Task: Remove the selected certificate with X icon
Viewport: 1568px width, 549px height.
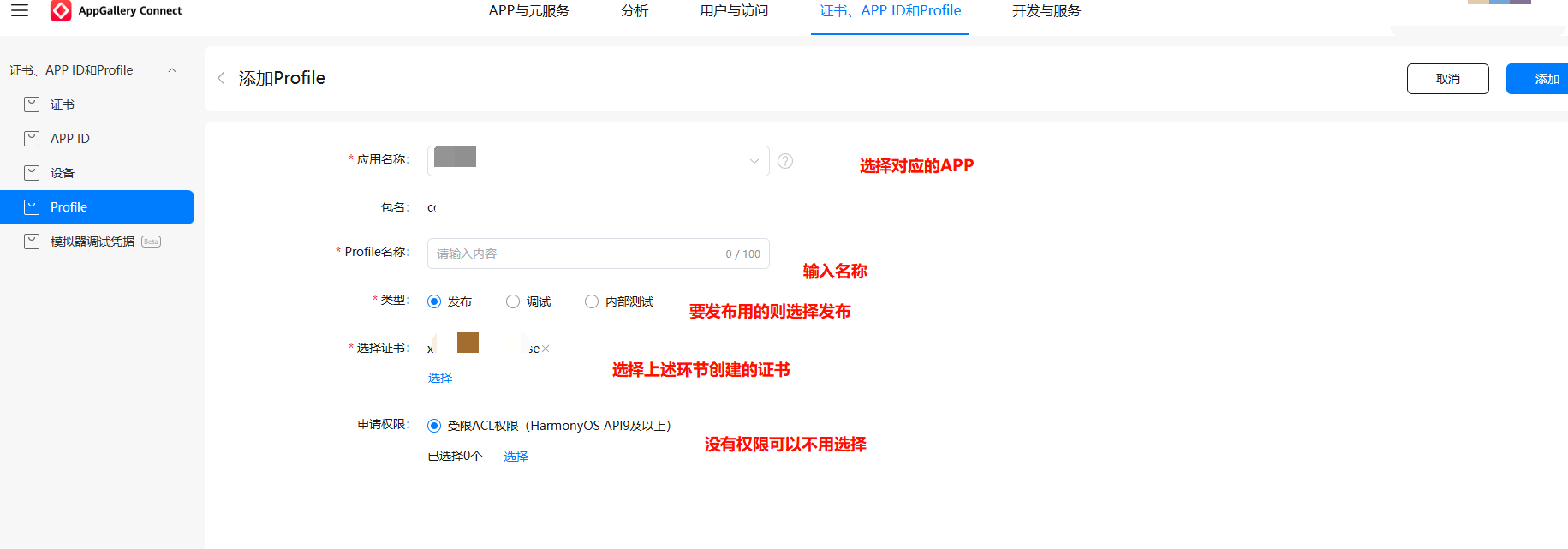Action: [x=546, y=349]
